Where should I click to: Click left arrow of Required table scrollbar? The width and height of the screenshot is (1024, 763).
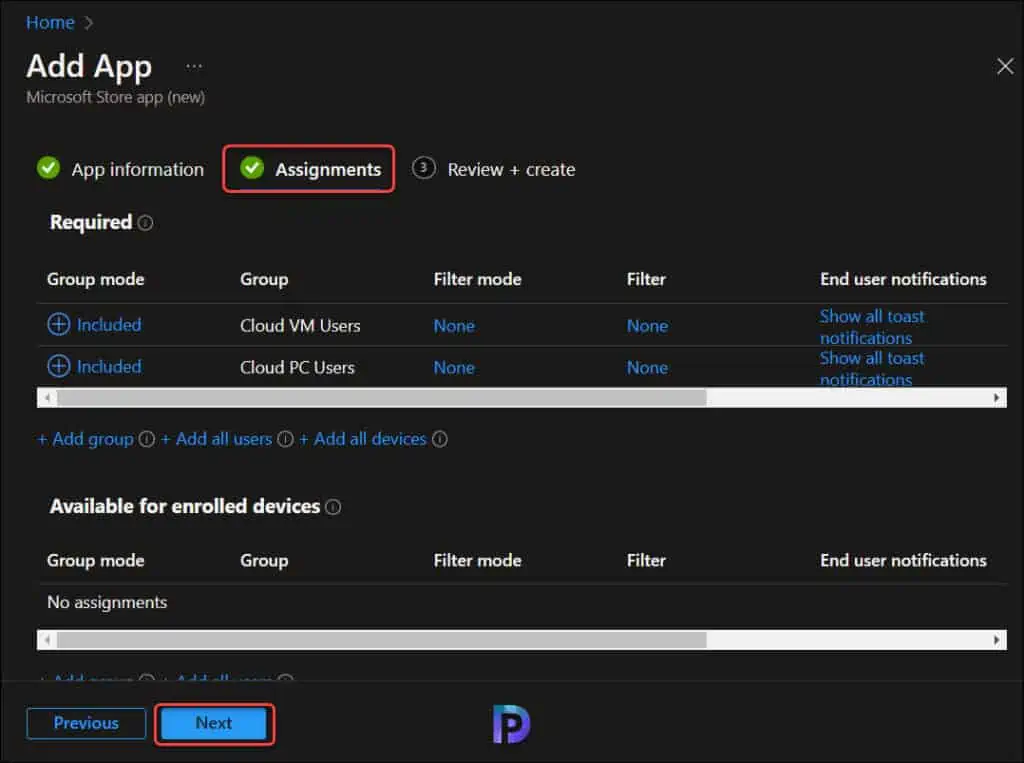coord(46,397)
